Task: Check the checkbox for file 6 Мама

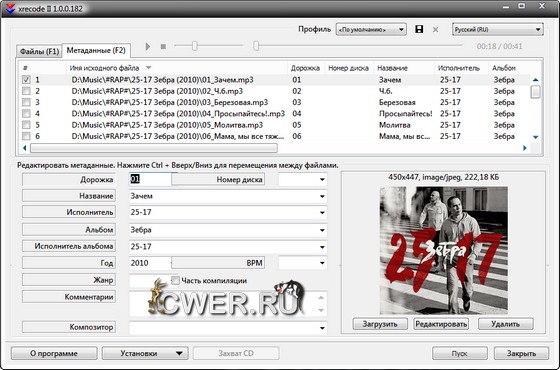Action: pyautogui.click(x=26, y=136)
